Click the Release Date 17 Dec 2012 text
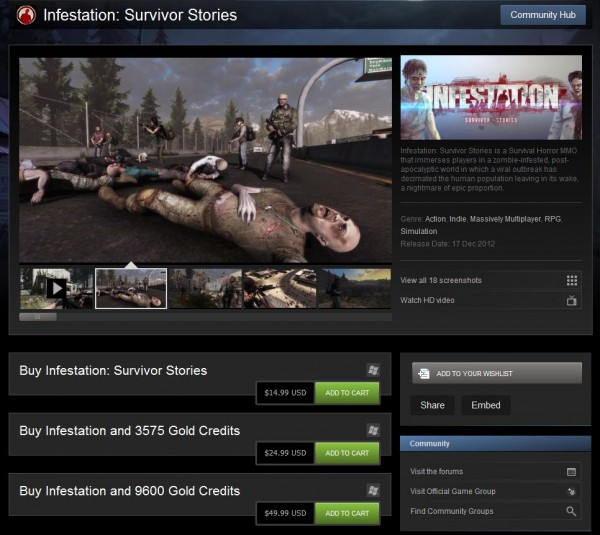Image resolution: width=600 pixels, height=535 pixels. pos(448,244)
